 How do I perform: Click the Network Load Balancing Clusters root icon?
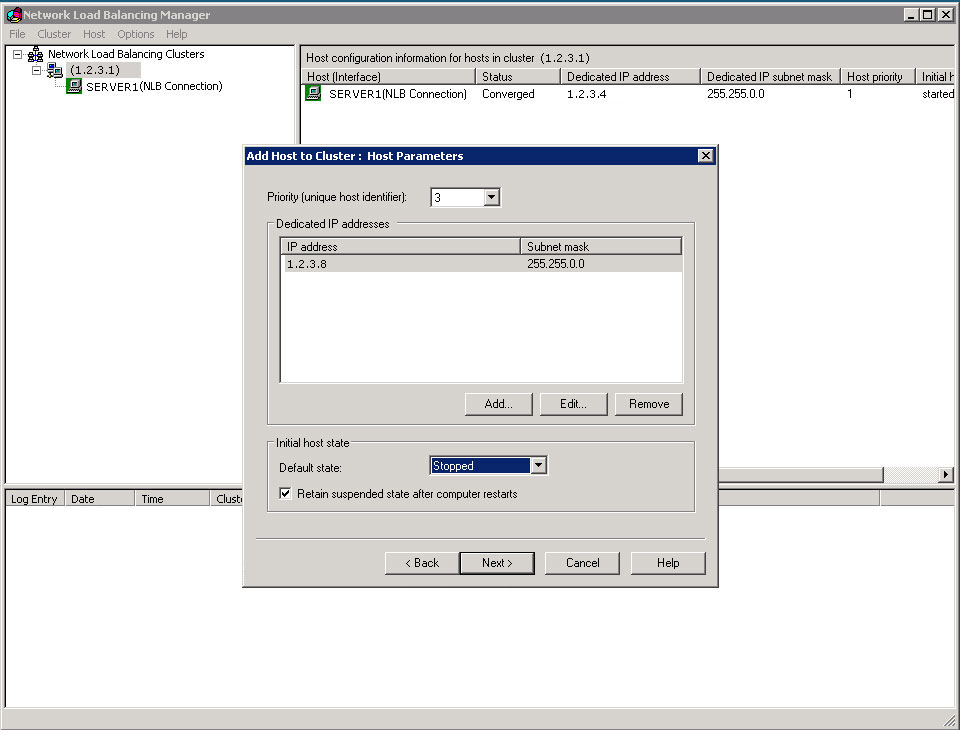click(x=35, y=55)
